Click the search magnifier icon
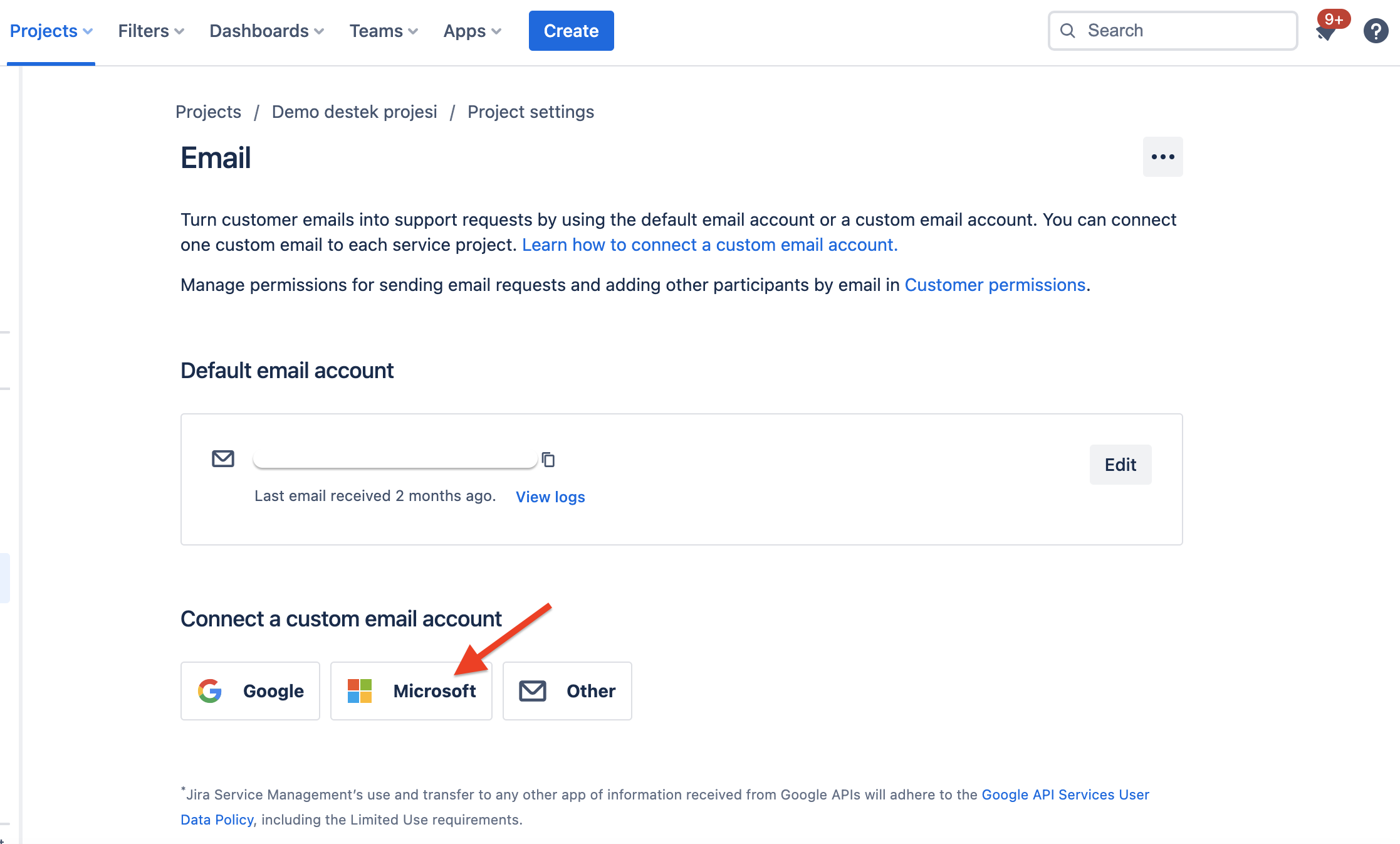Image resolution: width=1400 pixels, height=844 pixels. point(1068,30)
